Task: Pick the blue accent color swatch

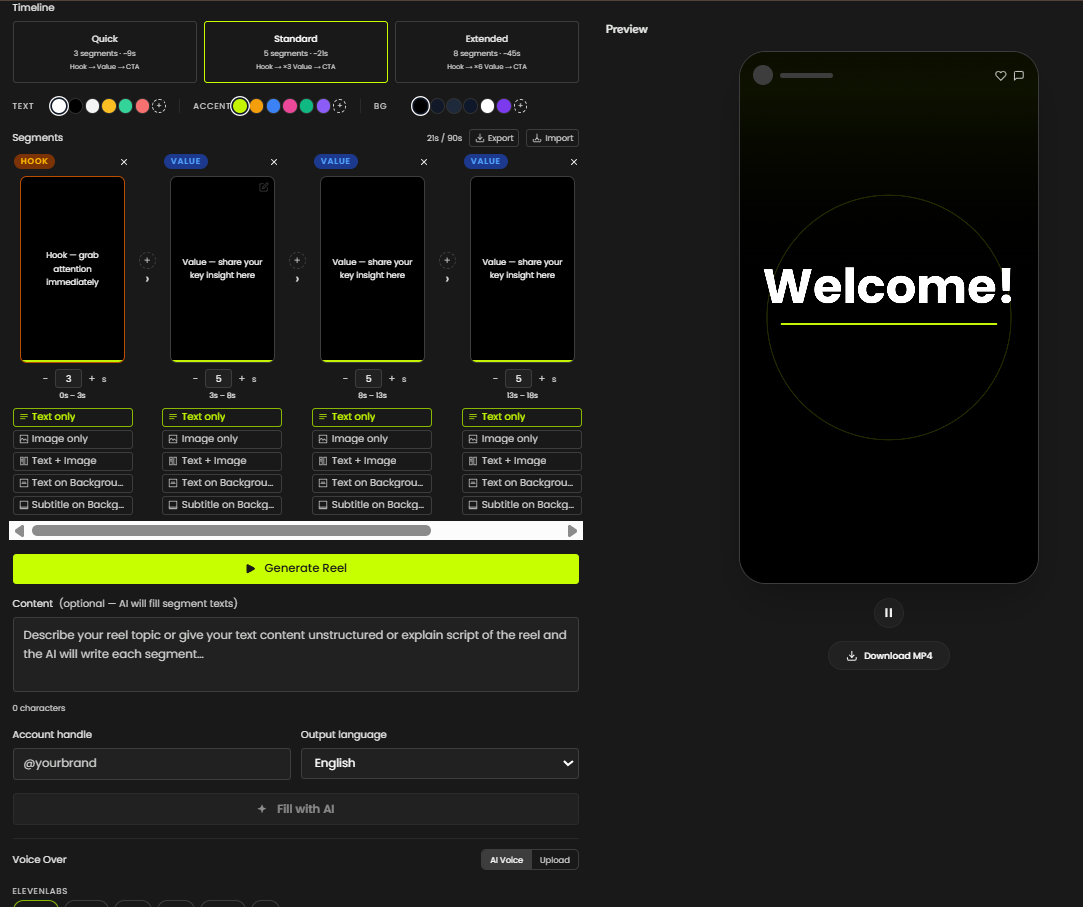Action: point(274,106)
